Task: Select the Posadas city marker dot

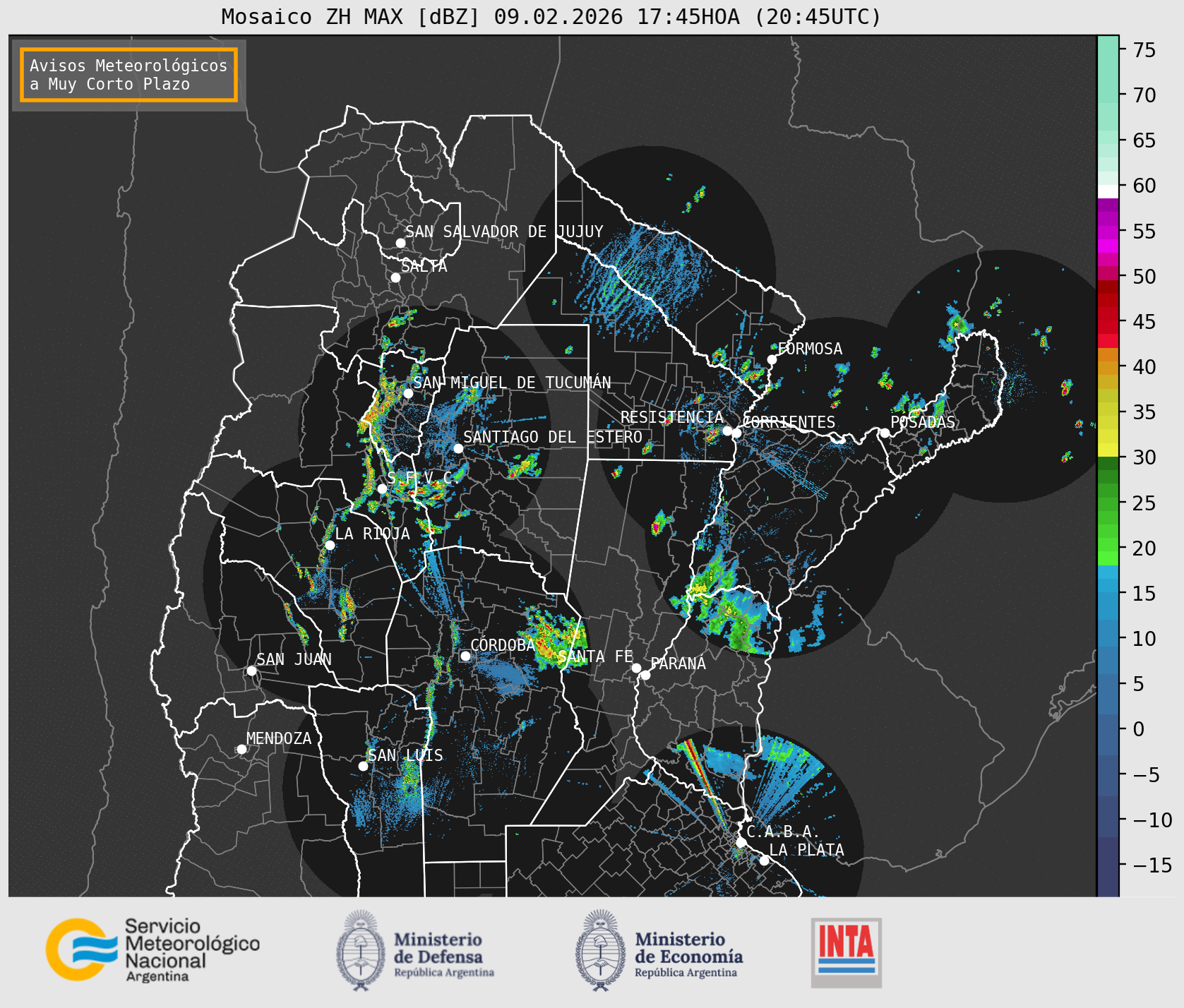Action: (x=885, y=433)
